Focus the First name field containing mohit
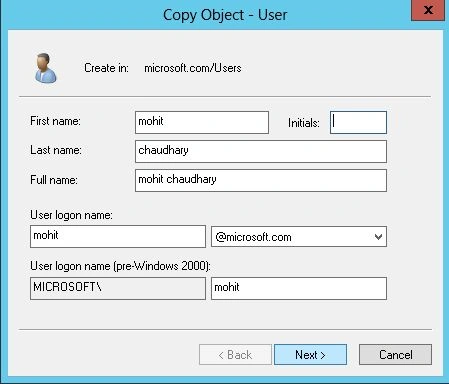Screen dimensions: 449x384 (x=202, y=122)
